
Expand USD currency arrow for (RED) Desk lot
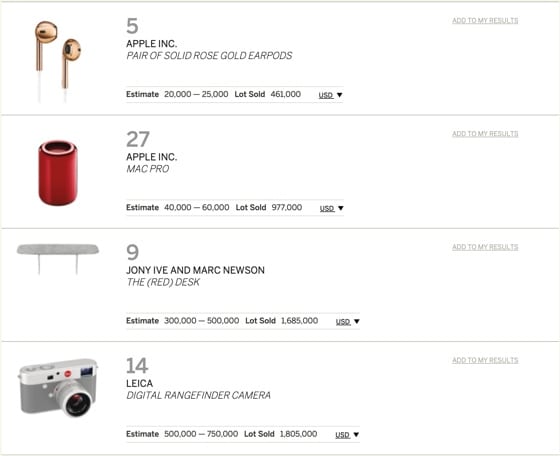[356, 321]
